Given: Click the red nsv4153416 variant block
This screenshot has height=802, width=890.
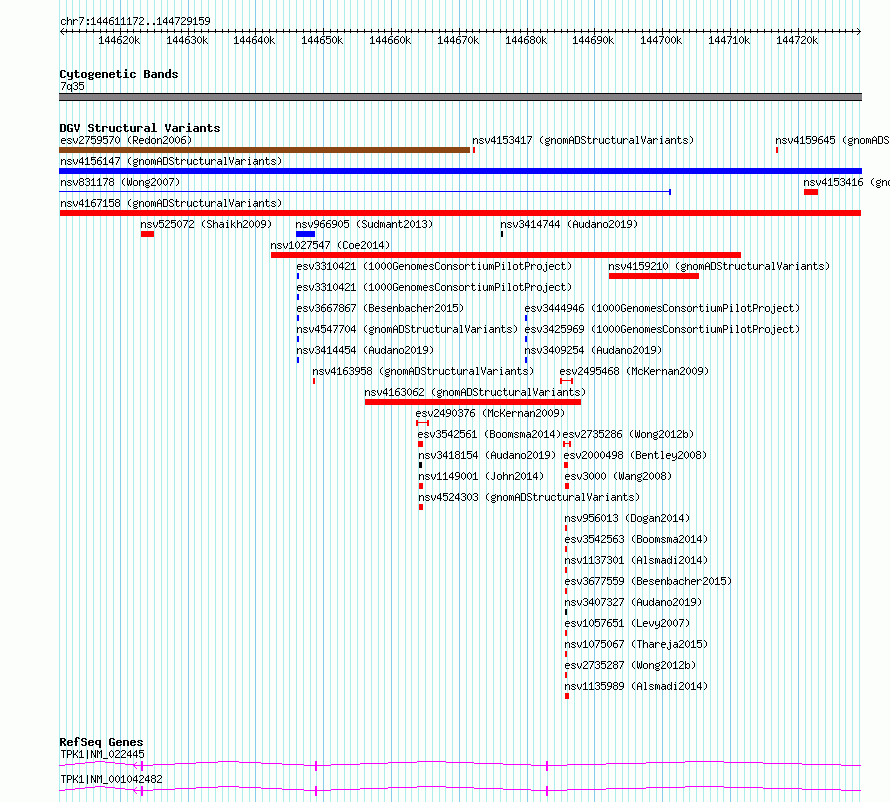Looking at the screenshot, I should click(811, 192).
